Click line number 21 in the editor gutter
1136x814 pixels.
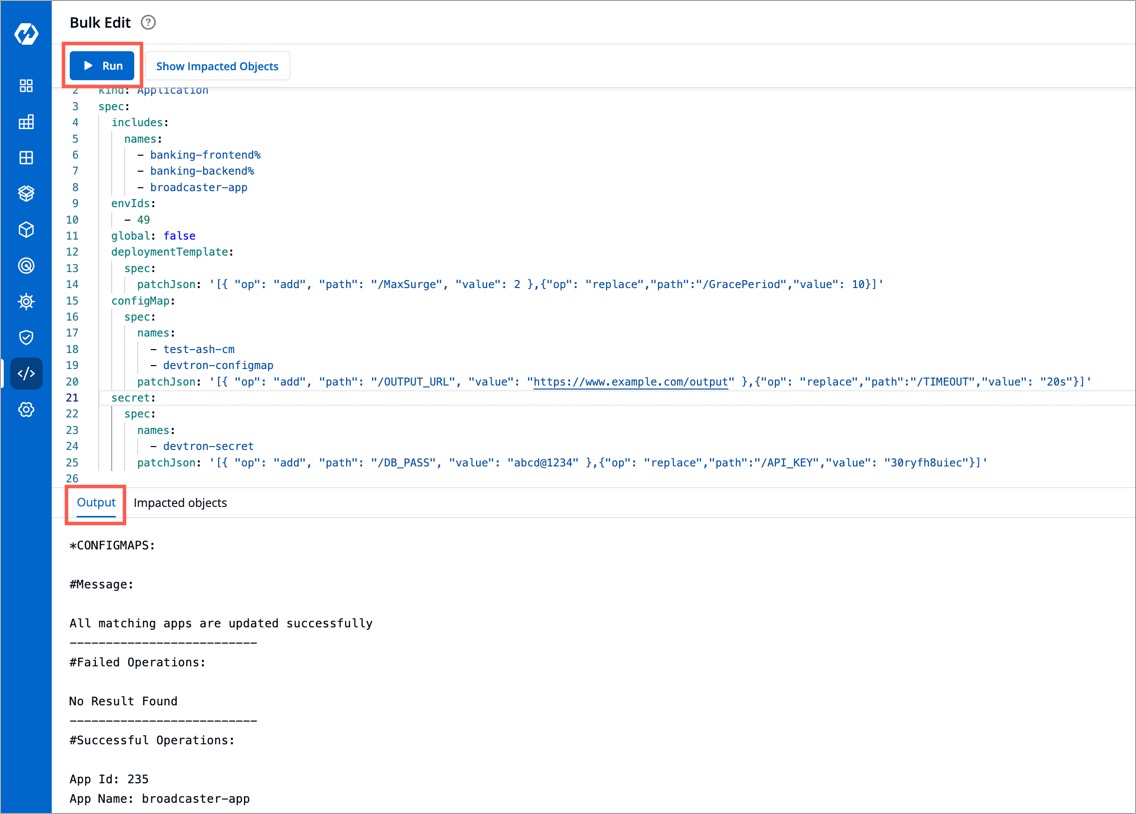[x=74, y=398]
